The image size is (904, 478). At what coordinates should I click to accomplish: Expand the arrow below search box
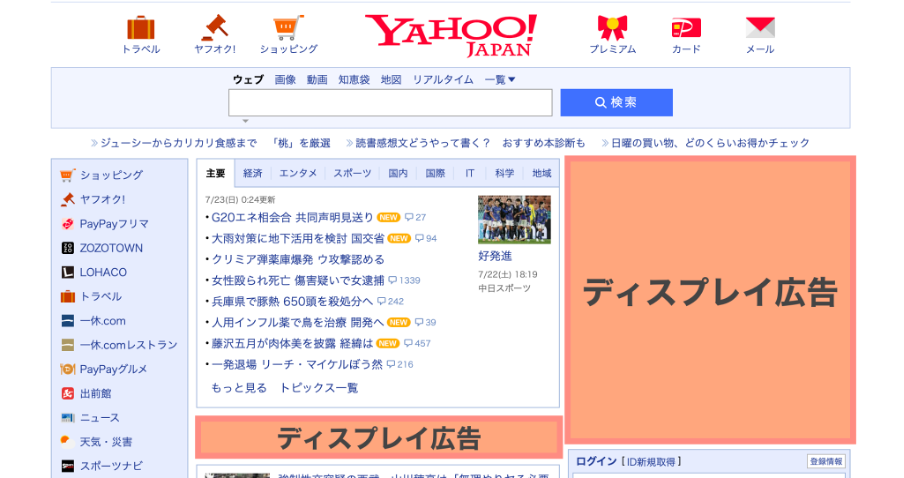coord(246,121)
